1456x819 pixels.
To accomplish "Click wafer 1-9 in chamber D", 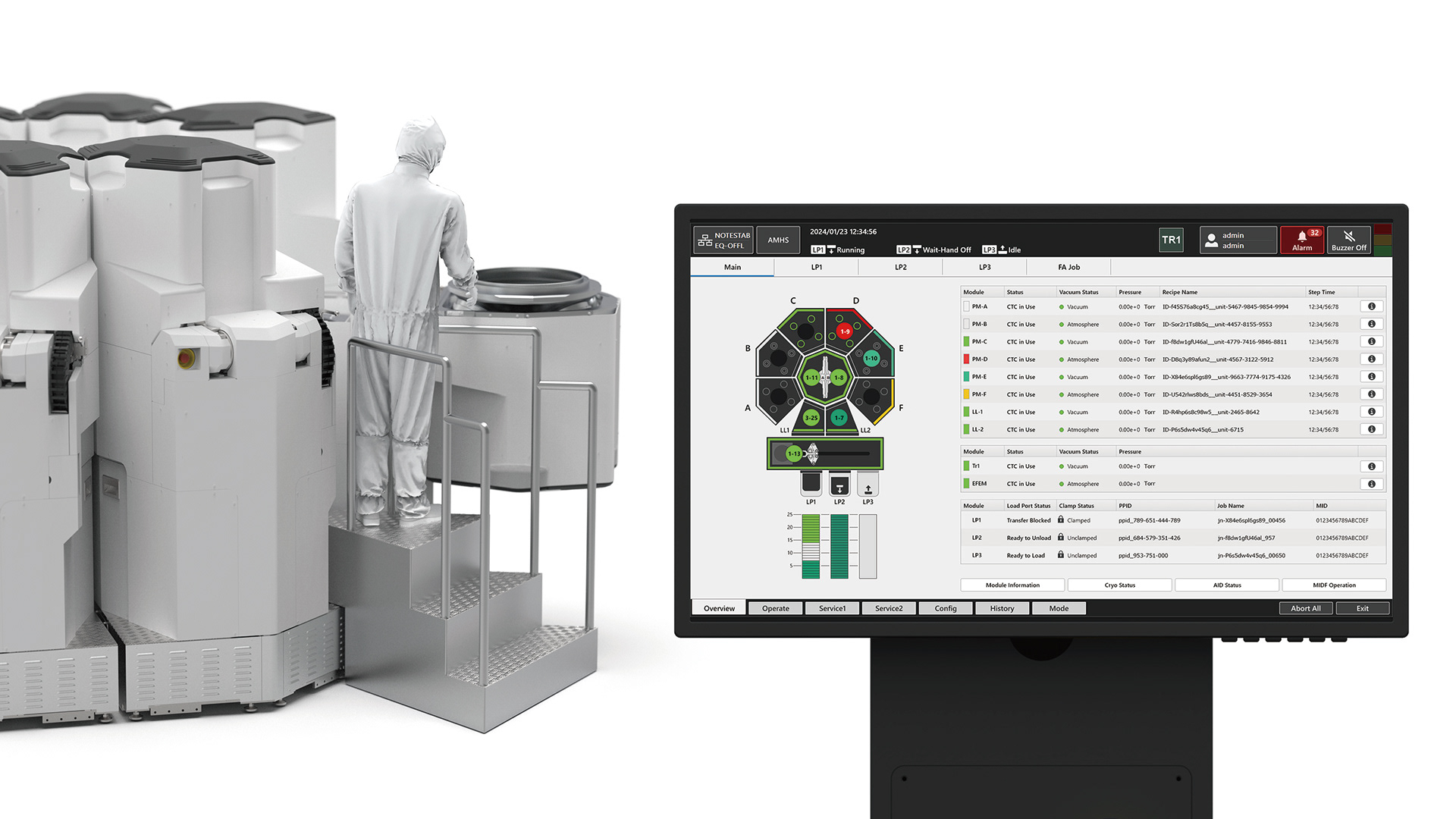I will (845, 331).
